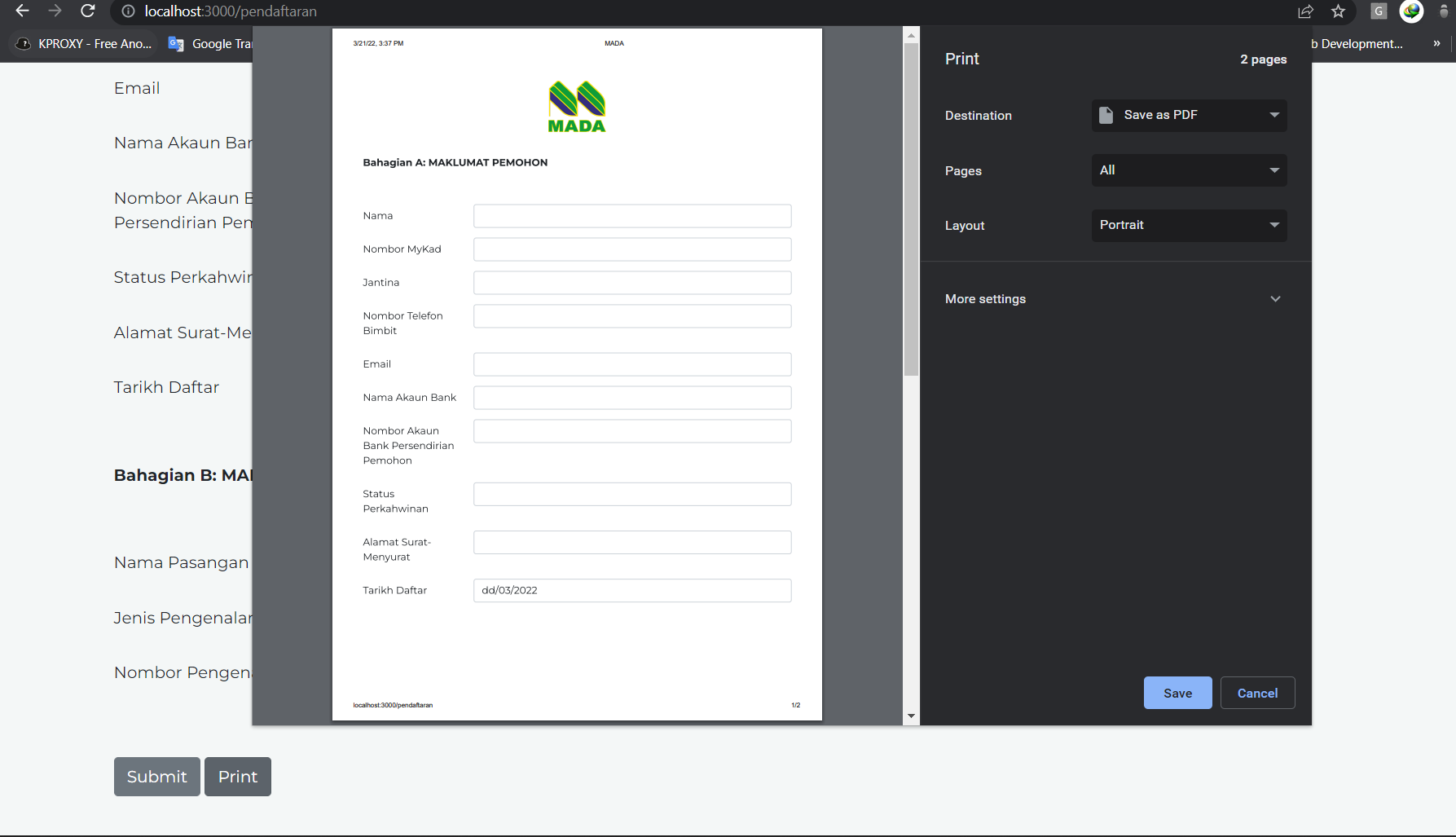Click the print preview scrollbar
1456x837 pixels.
[x=910, y=204]
